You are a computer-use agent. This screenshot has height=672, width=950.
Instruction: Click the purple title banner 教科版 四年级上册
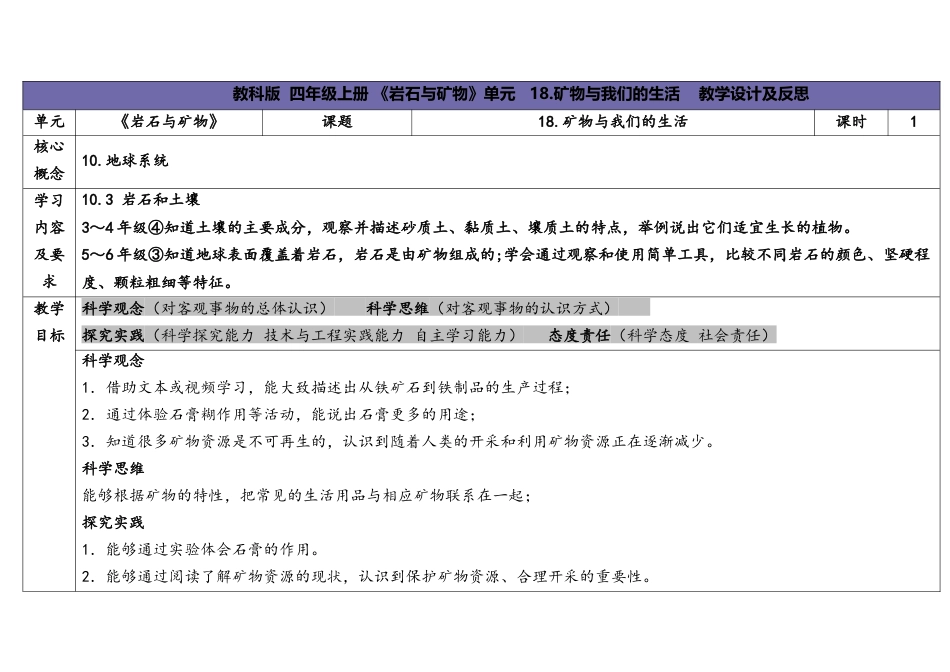pyautogui.click(x=481, y=95)
